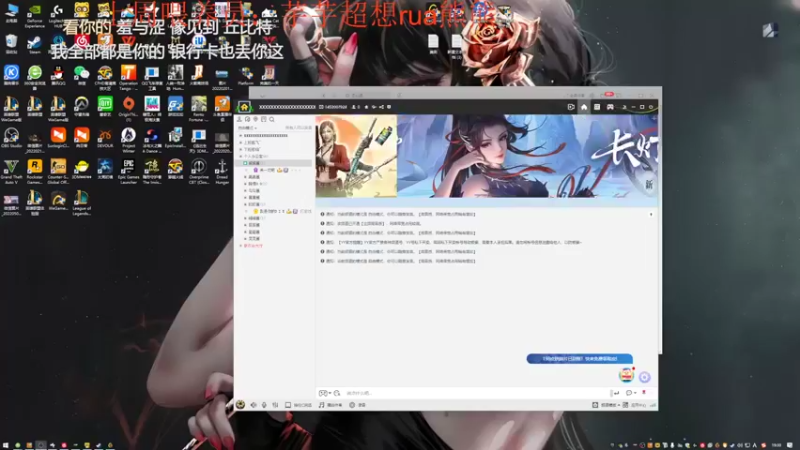Open the speech bubble dropdown right of the chat input

point(631,393)
